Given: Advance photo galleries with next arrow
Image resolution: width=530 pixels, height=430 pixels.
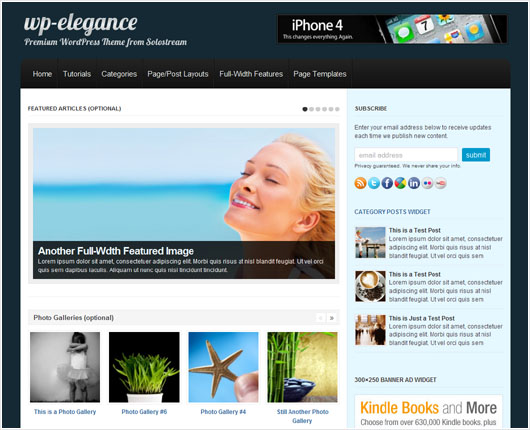Looking at the screenshot, I should point(332,318).
